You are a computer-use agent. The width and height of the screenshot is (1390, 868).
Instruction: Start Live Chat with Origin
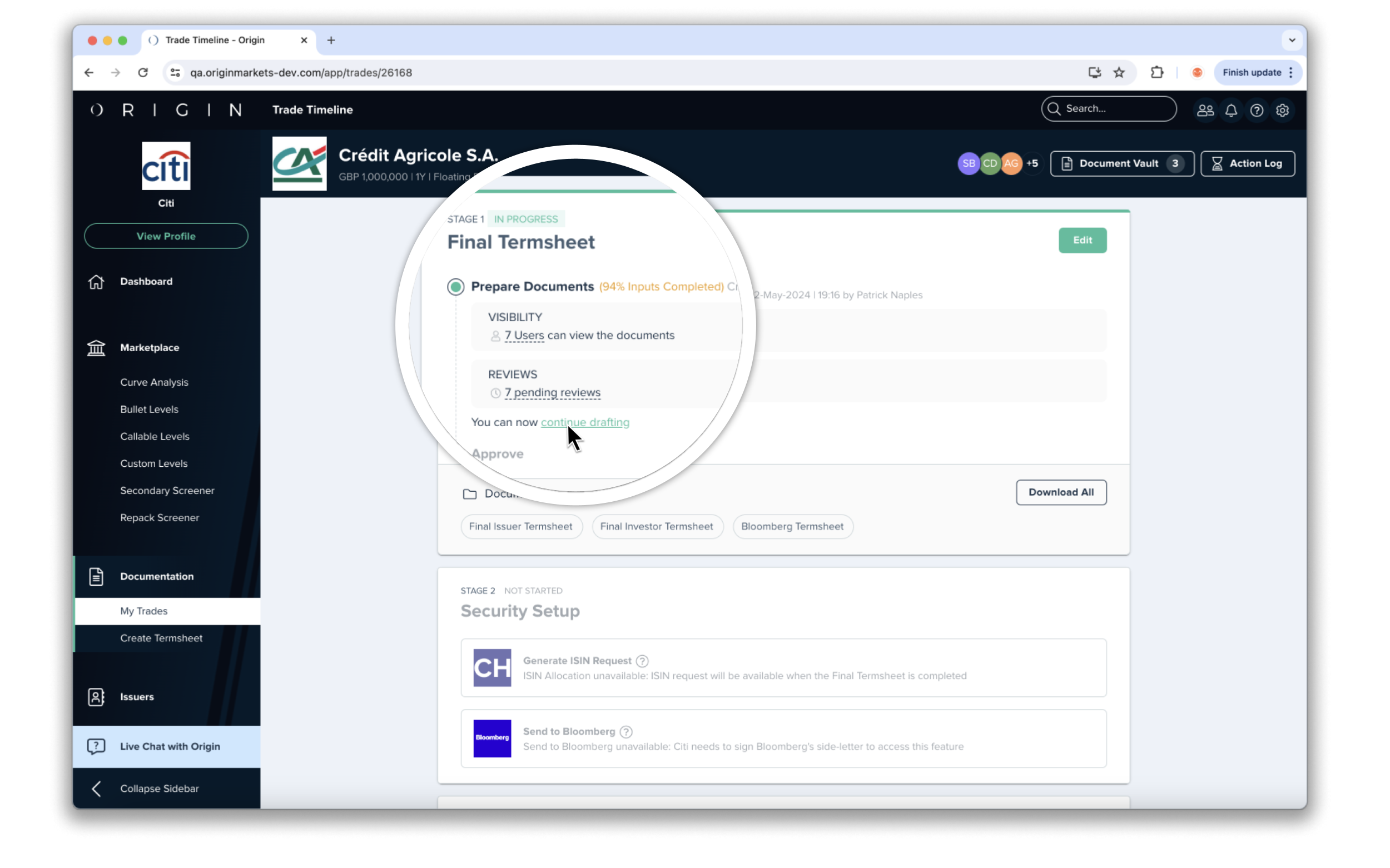(167, 746)
